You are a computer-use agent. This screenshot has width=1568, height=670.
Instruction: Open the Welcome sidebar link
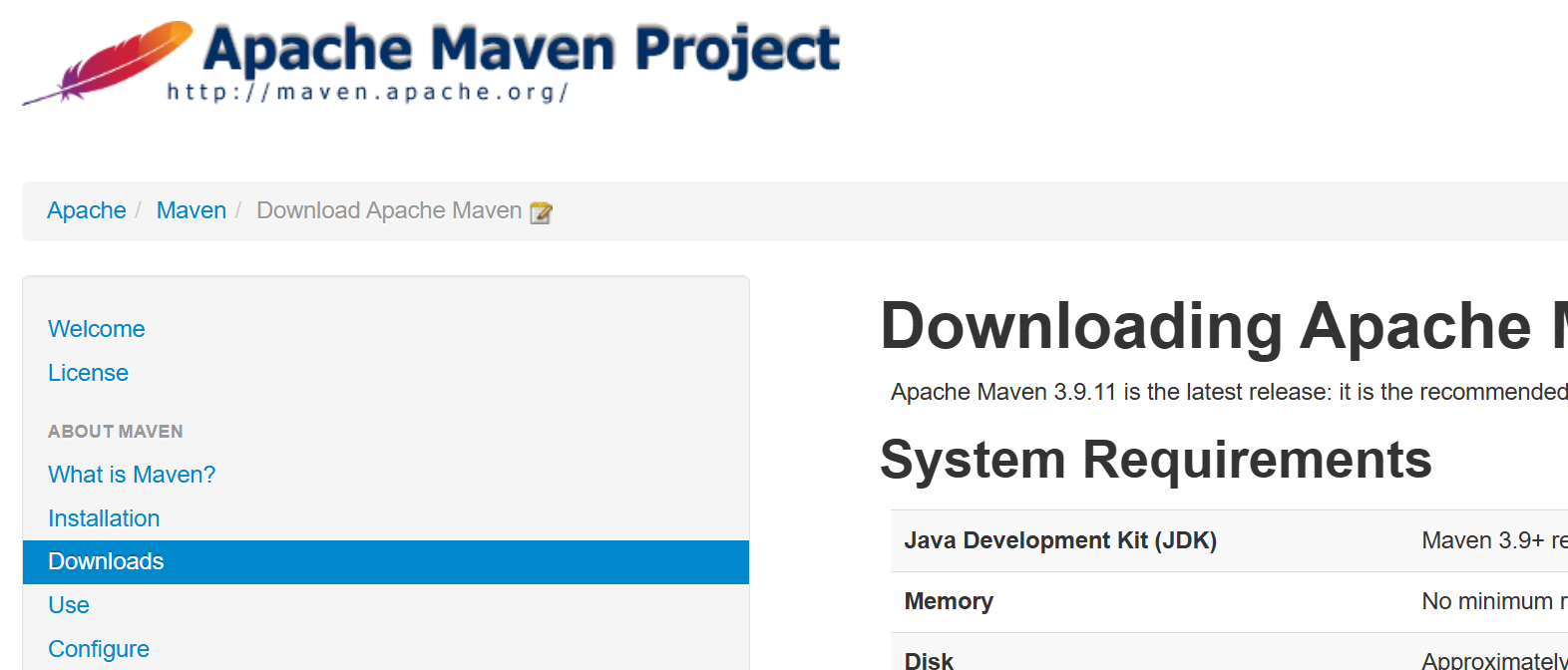(x=97, y=329)
